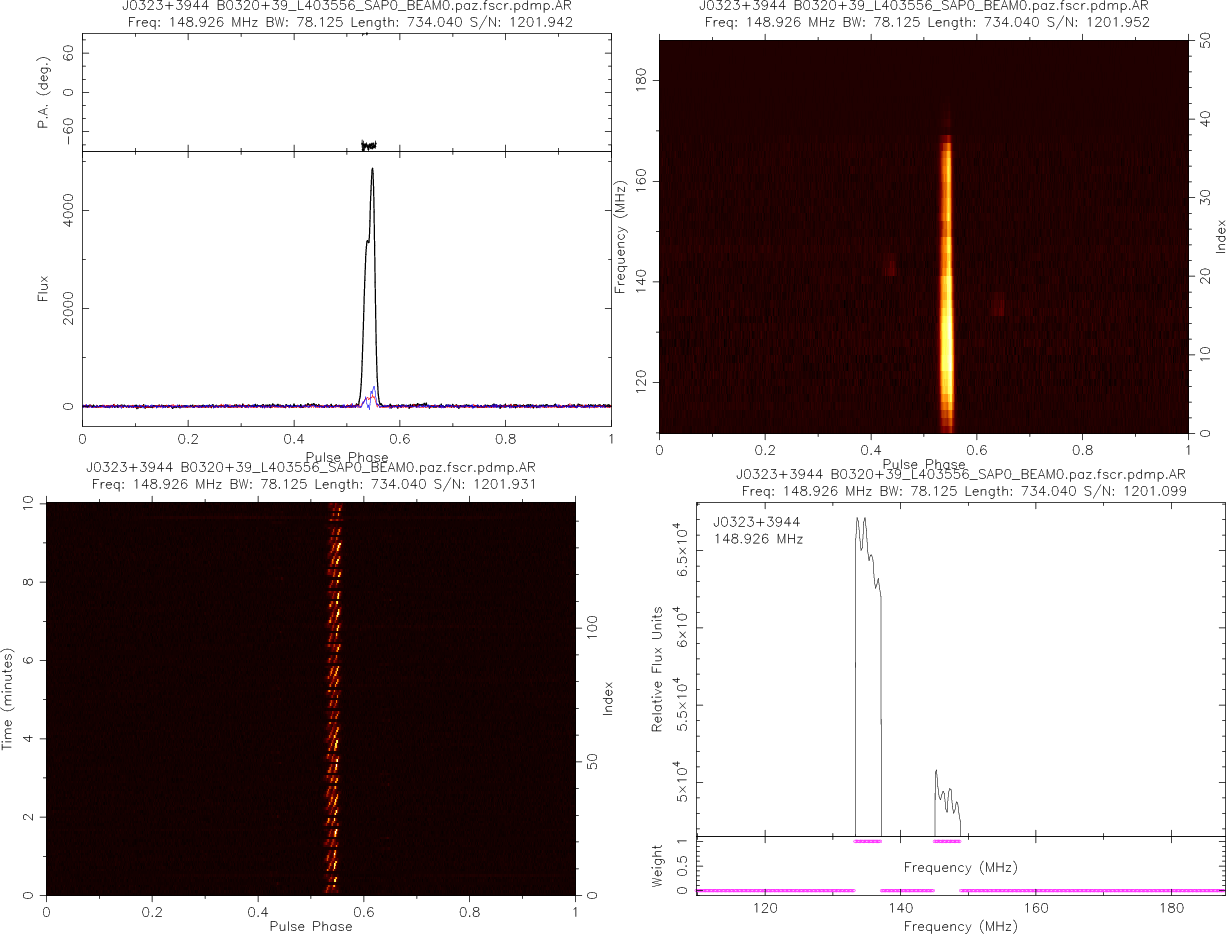
Task: Click the faint spot near phase 0.44 in heatmap
Action: (891, 266)
